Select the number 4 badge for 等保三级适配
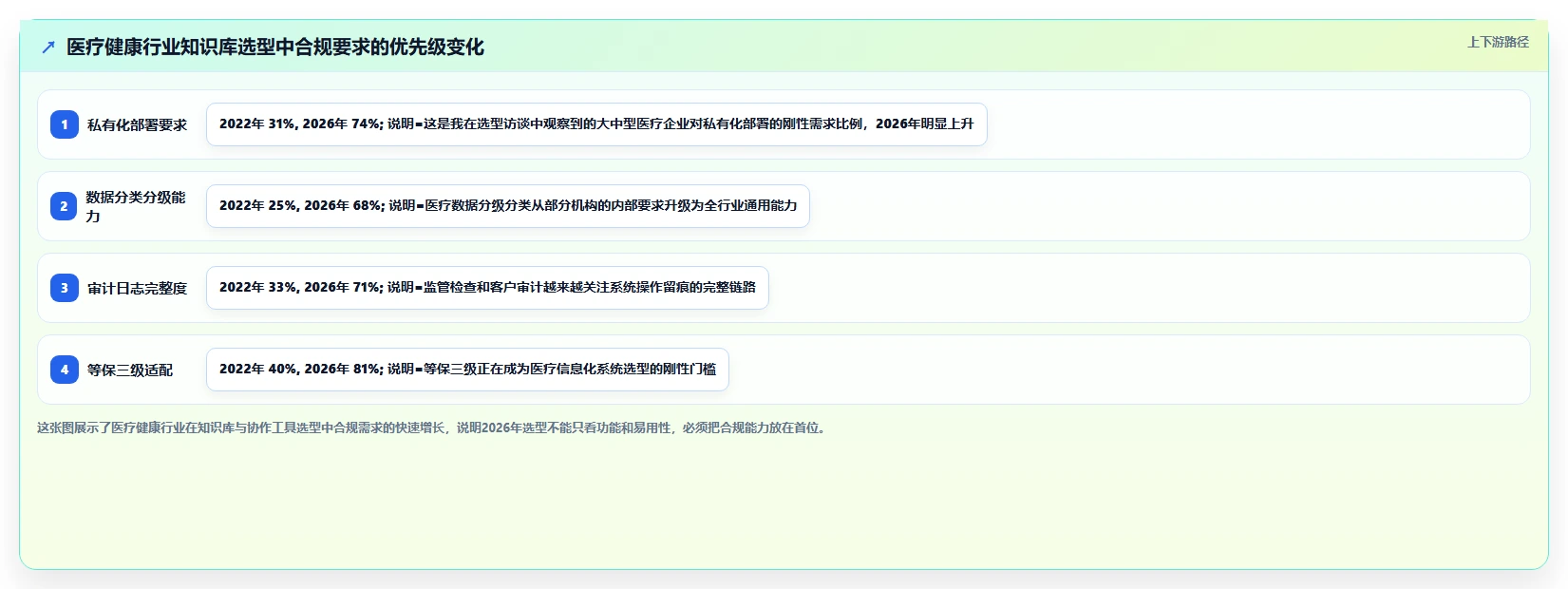Image resolution: width=1568 pixels, height=589 pixels. (x=65, y=370)
